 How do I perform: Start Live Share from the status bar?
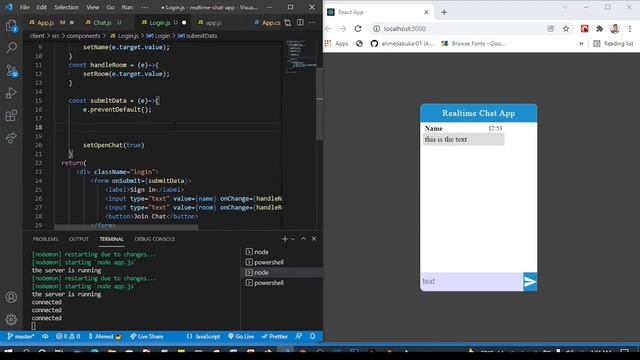click(x=147, y=336)
